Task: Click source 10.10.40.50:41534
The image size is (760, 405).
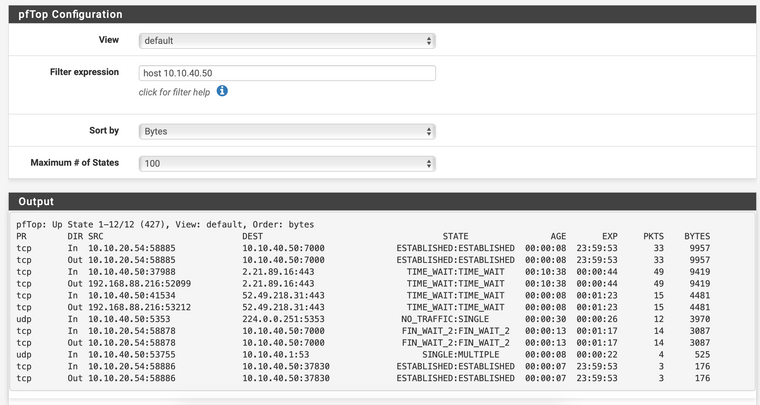Action: [132, 296]
